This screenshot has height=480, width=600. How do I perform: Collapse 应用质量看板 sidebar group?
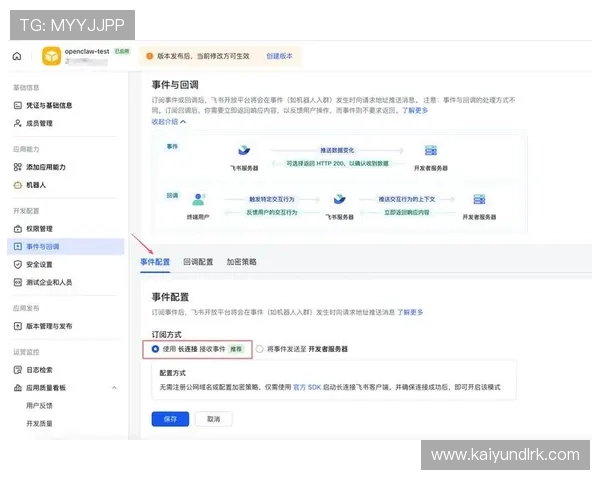(114, 388)
